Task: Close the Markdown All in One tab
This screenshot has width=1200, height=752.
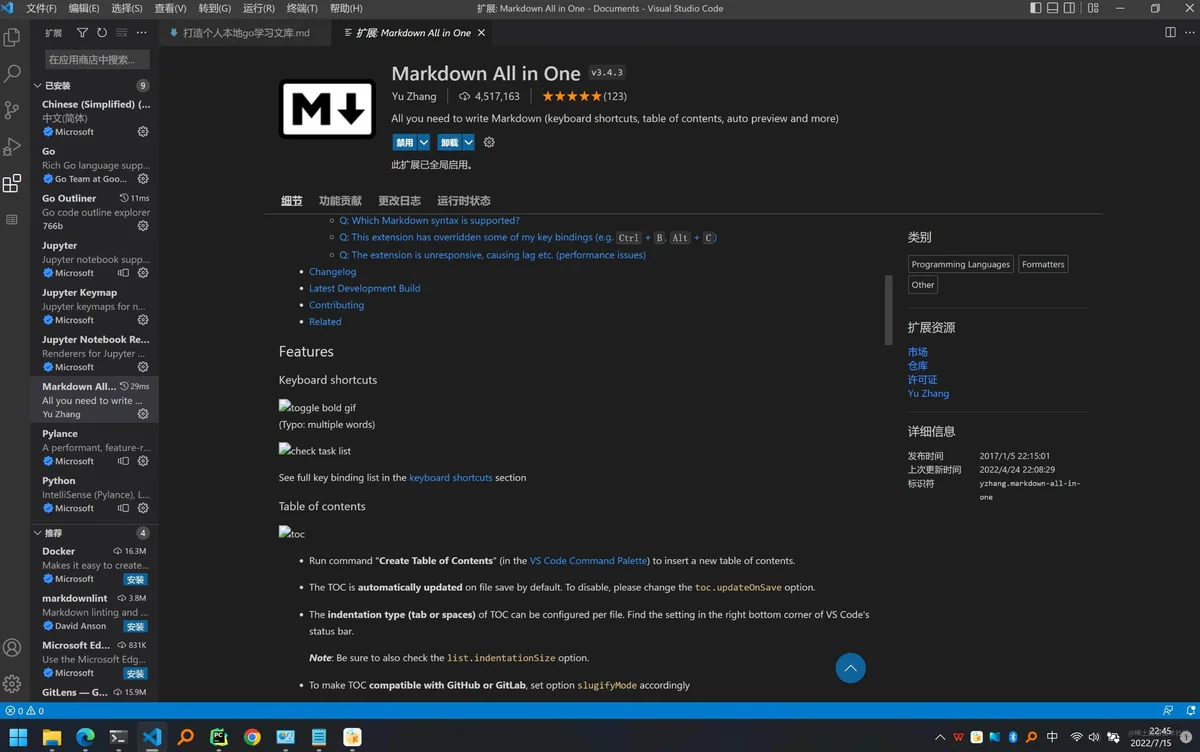Action: point(481,33)
